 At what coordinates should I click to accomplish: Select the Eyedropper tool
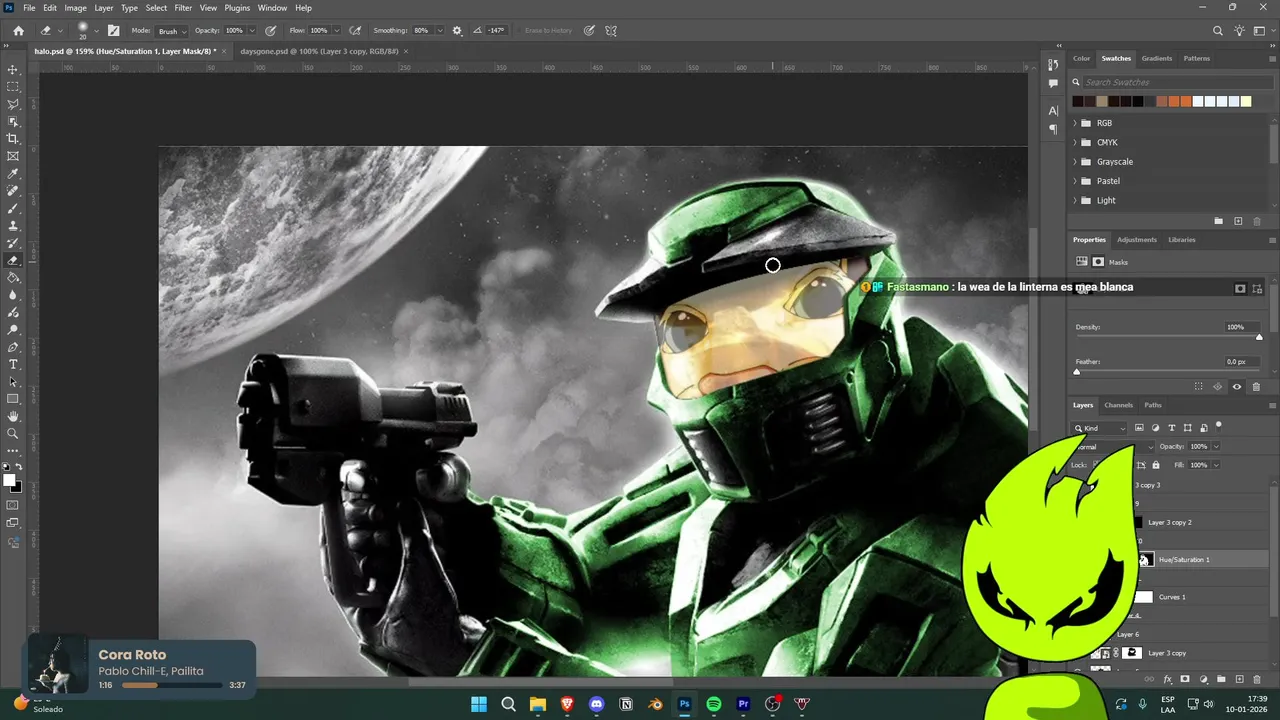coord(13,174)
